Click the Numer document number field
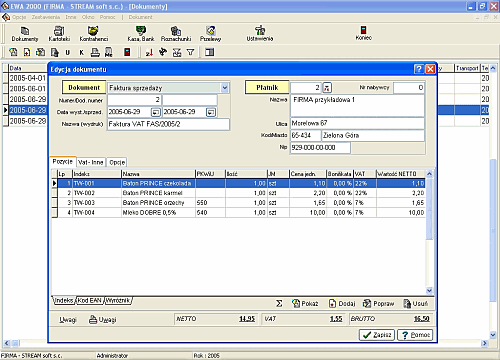This screenshot has width=500, height=360. click(134, 100)
